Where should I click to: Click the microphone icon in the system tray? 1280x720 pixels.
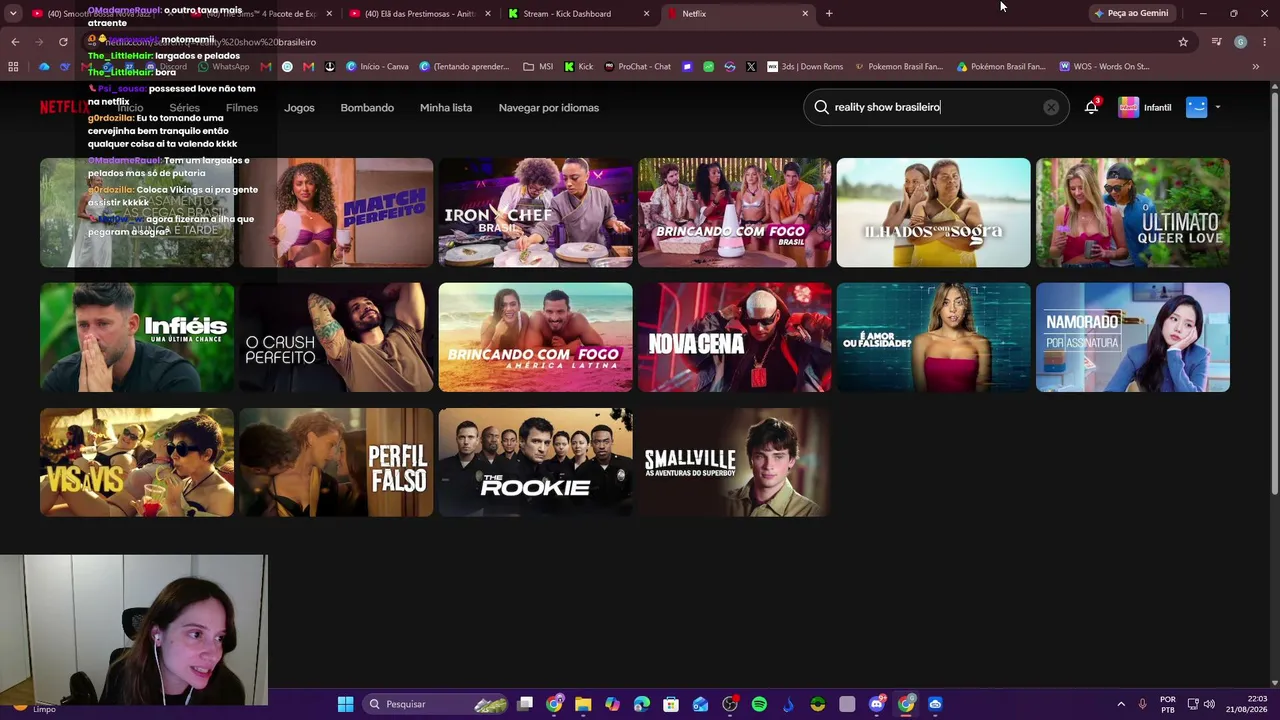tap(1142, 704)
